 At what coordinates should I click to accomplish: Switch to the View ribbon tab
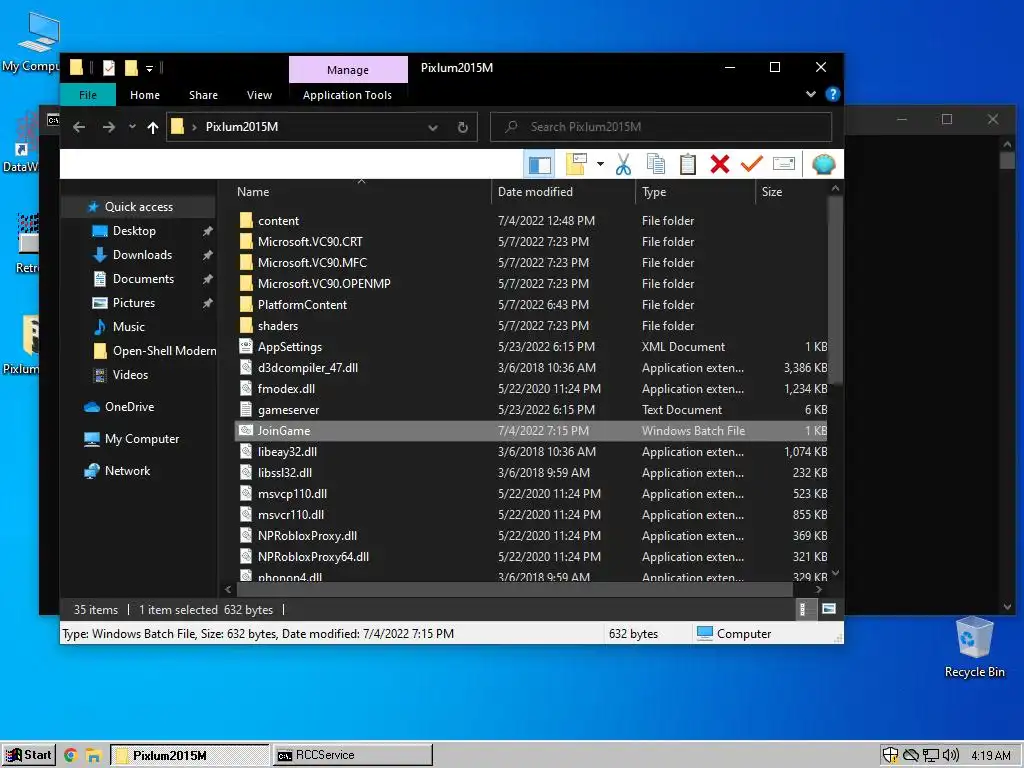[x=259, y=95]
